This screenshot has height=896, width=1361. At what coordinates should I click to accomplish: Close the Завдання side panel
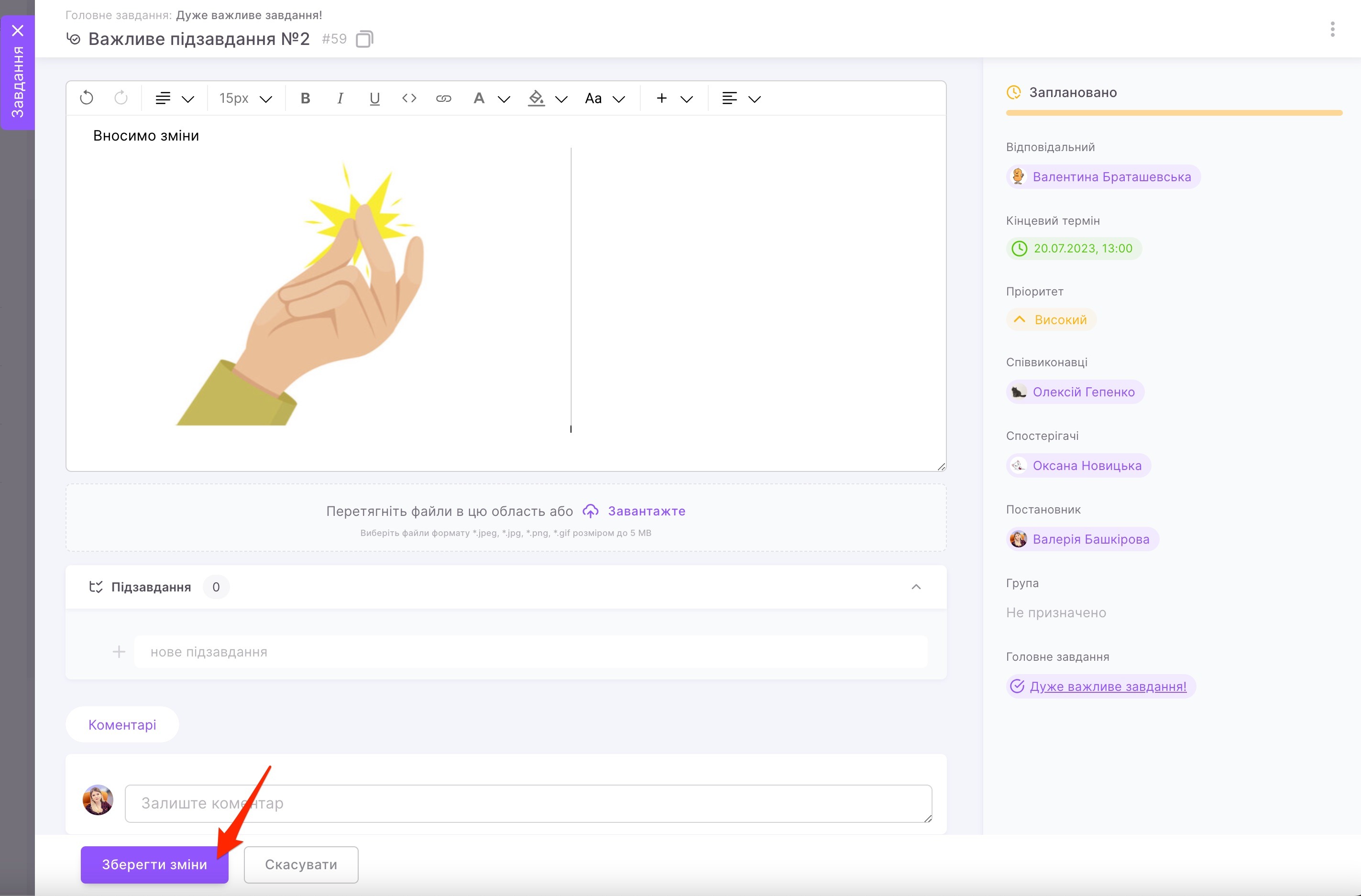pyautogui.click(x=18, y=30)
